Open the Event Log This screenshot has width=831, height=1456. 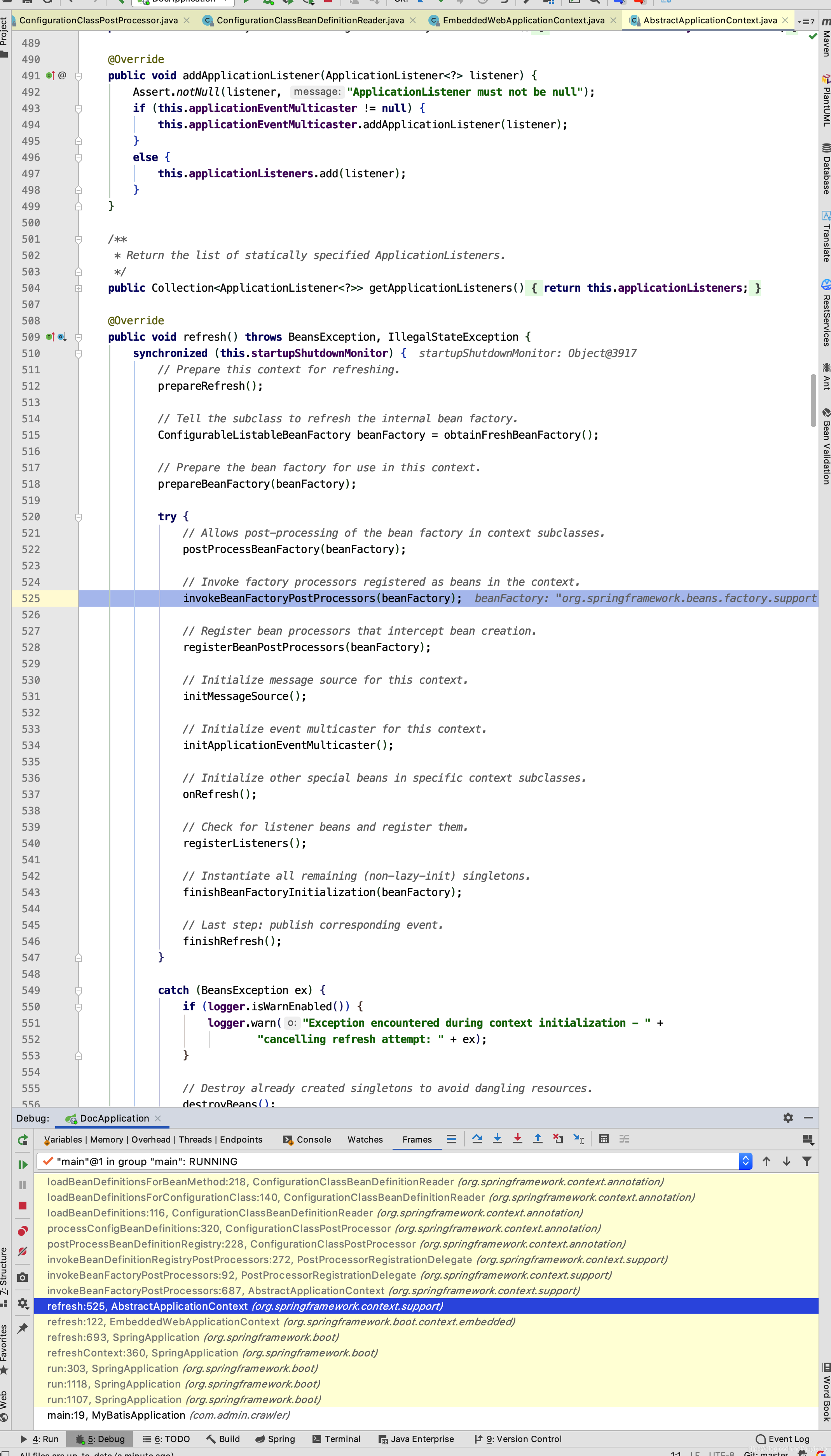pos(782,1439)
